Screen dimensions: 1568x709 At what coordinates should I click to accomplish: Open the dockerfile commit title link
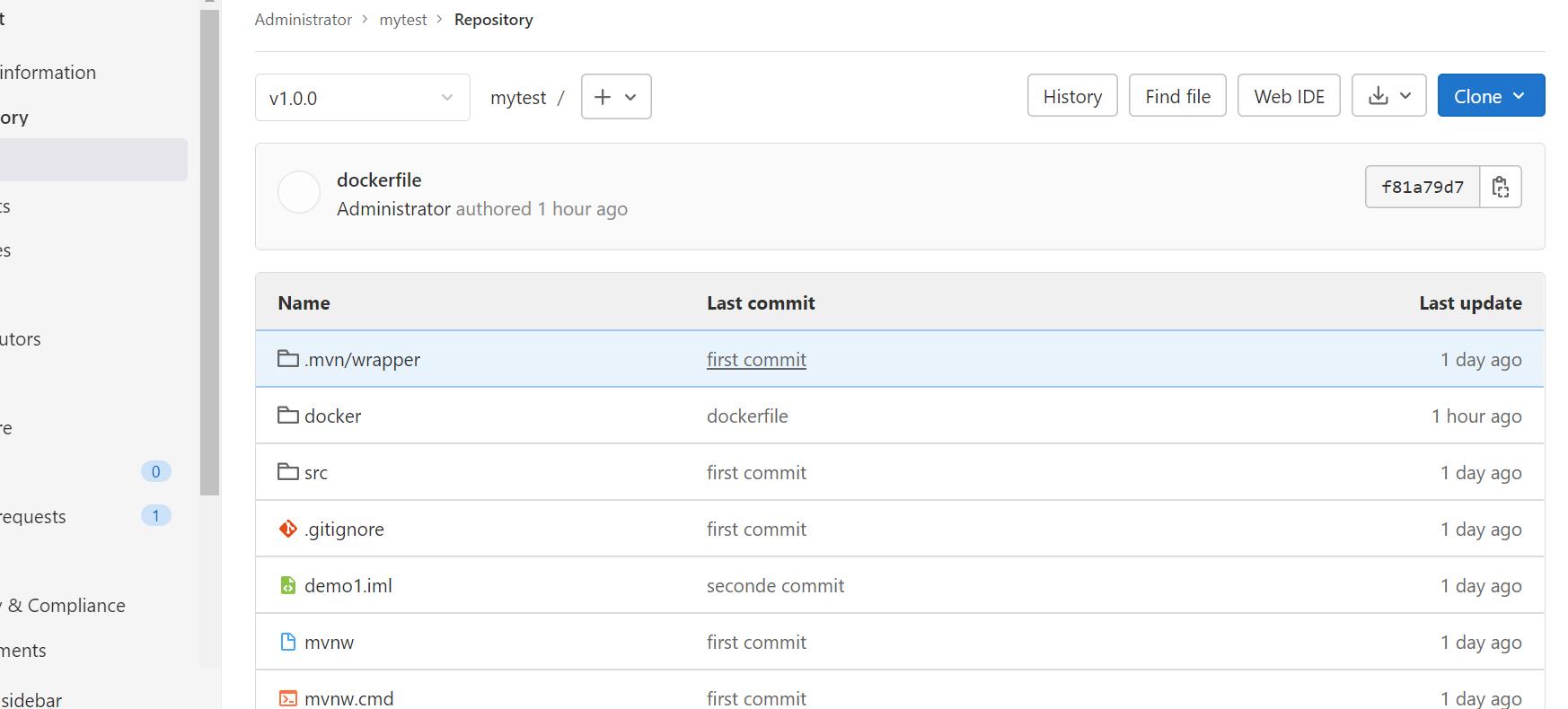(x=379, y=179)
